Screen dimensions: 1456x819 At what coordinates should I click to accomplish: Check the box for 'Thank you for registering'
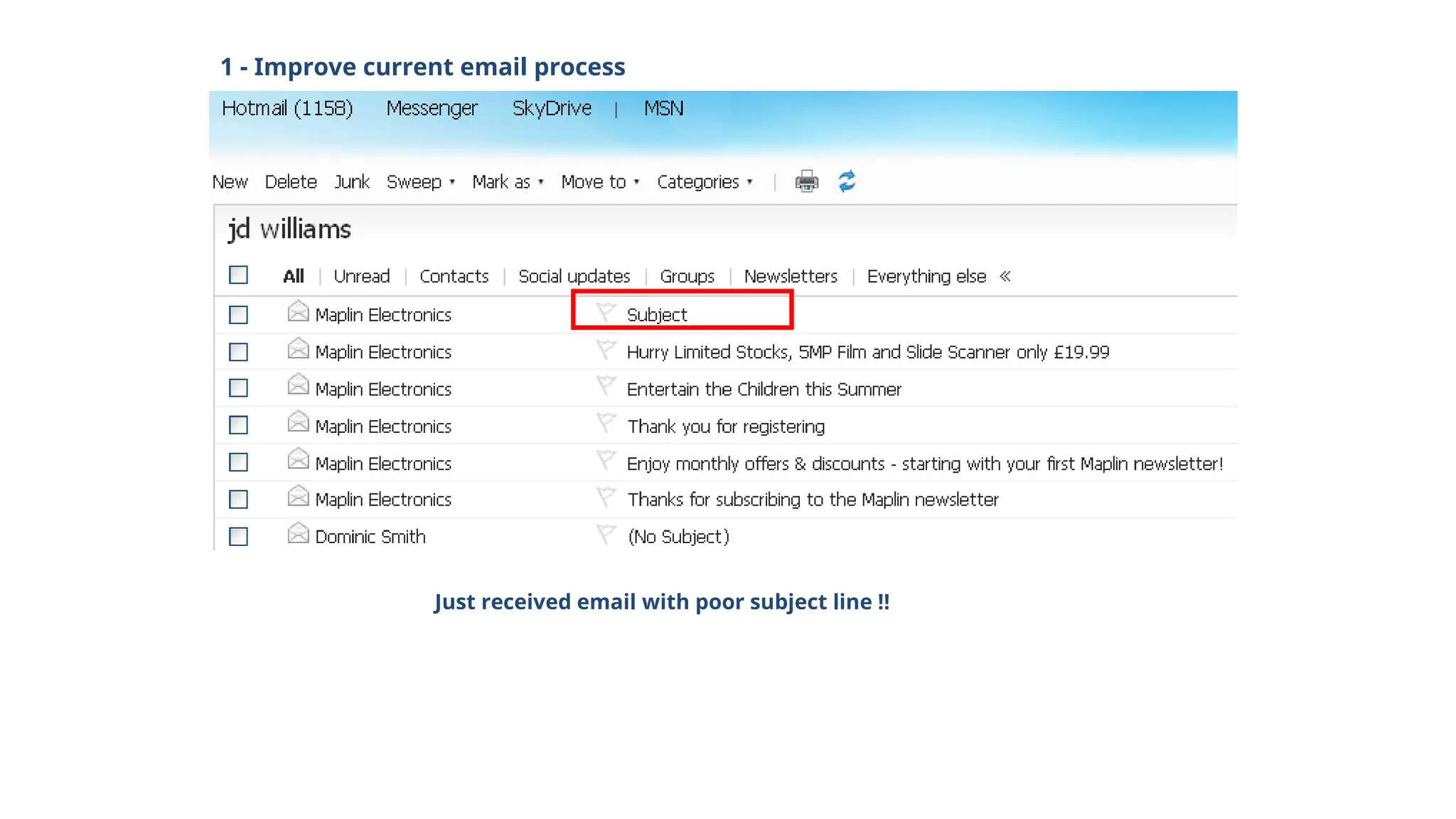238,425
